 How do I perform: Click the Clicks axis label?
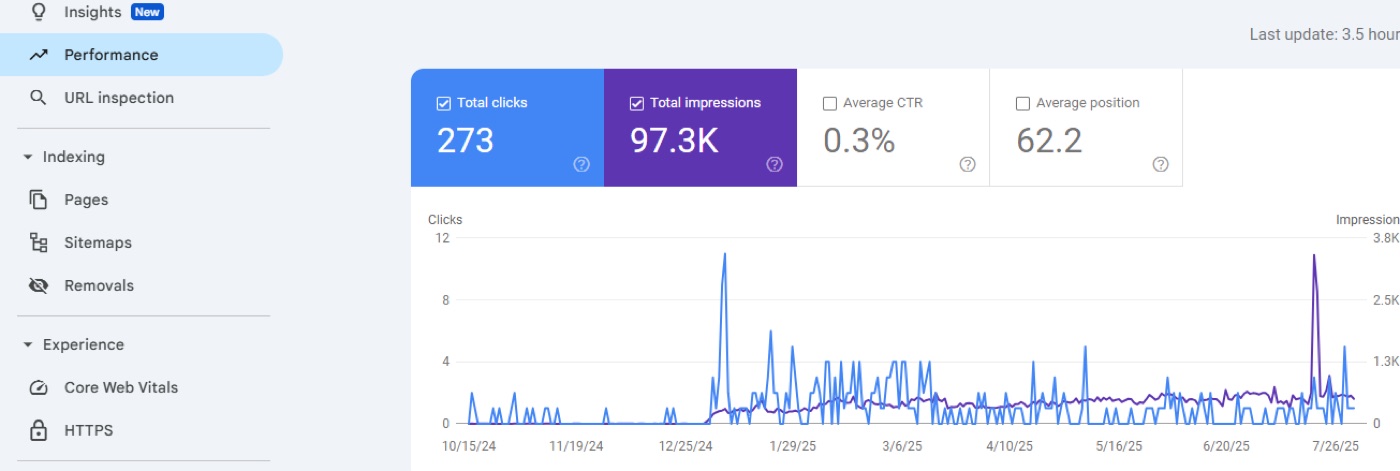point(445,219)
